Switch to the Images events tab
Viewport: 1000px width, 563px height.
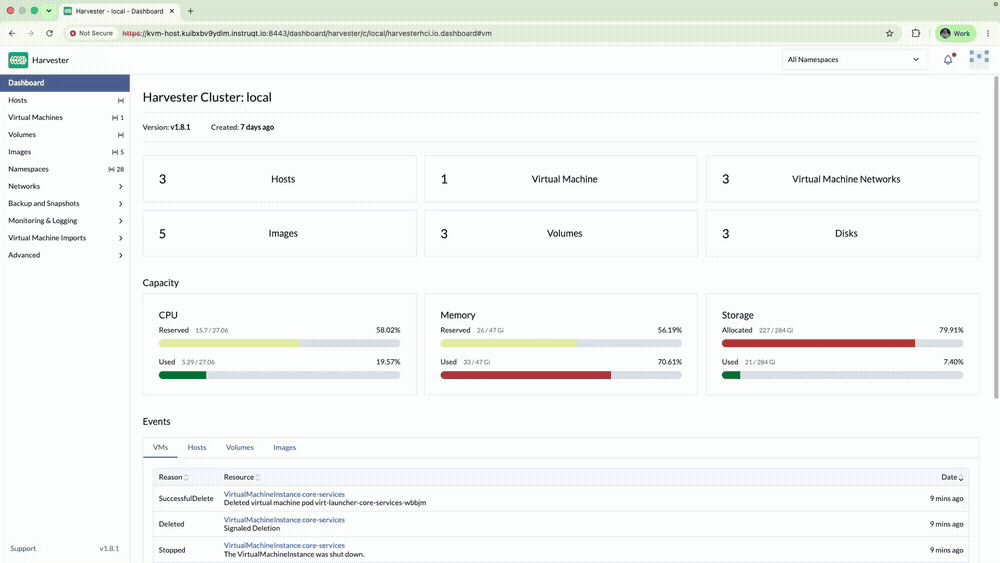(x=284, y=448)
